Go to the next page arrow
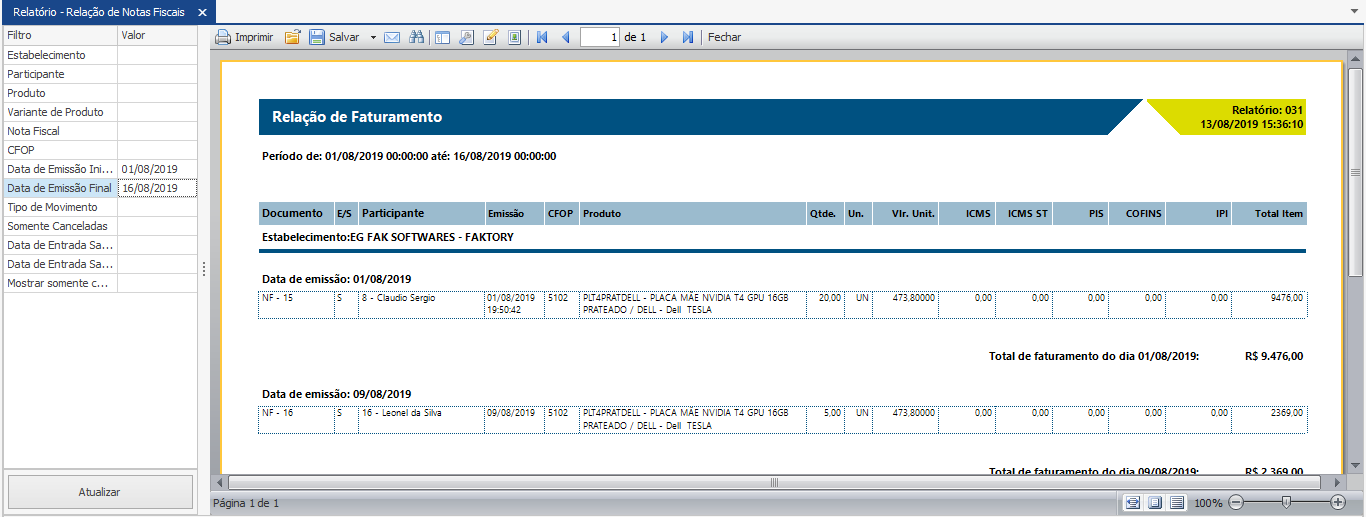The width and height of the screenshot is (1366, 517). [x=664, y=37]
